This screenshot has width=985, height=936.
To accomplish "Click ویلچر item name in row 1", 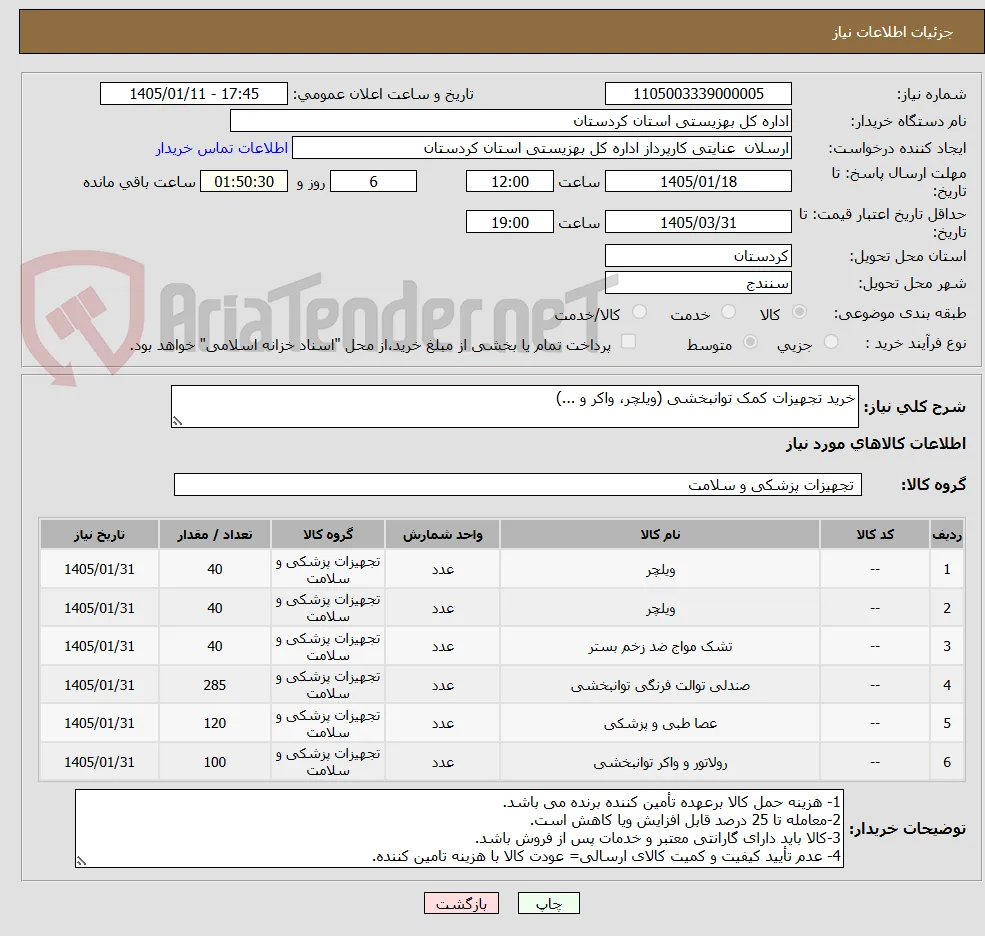I will [x=660, y=570].
